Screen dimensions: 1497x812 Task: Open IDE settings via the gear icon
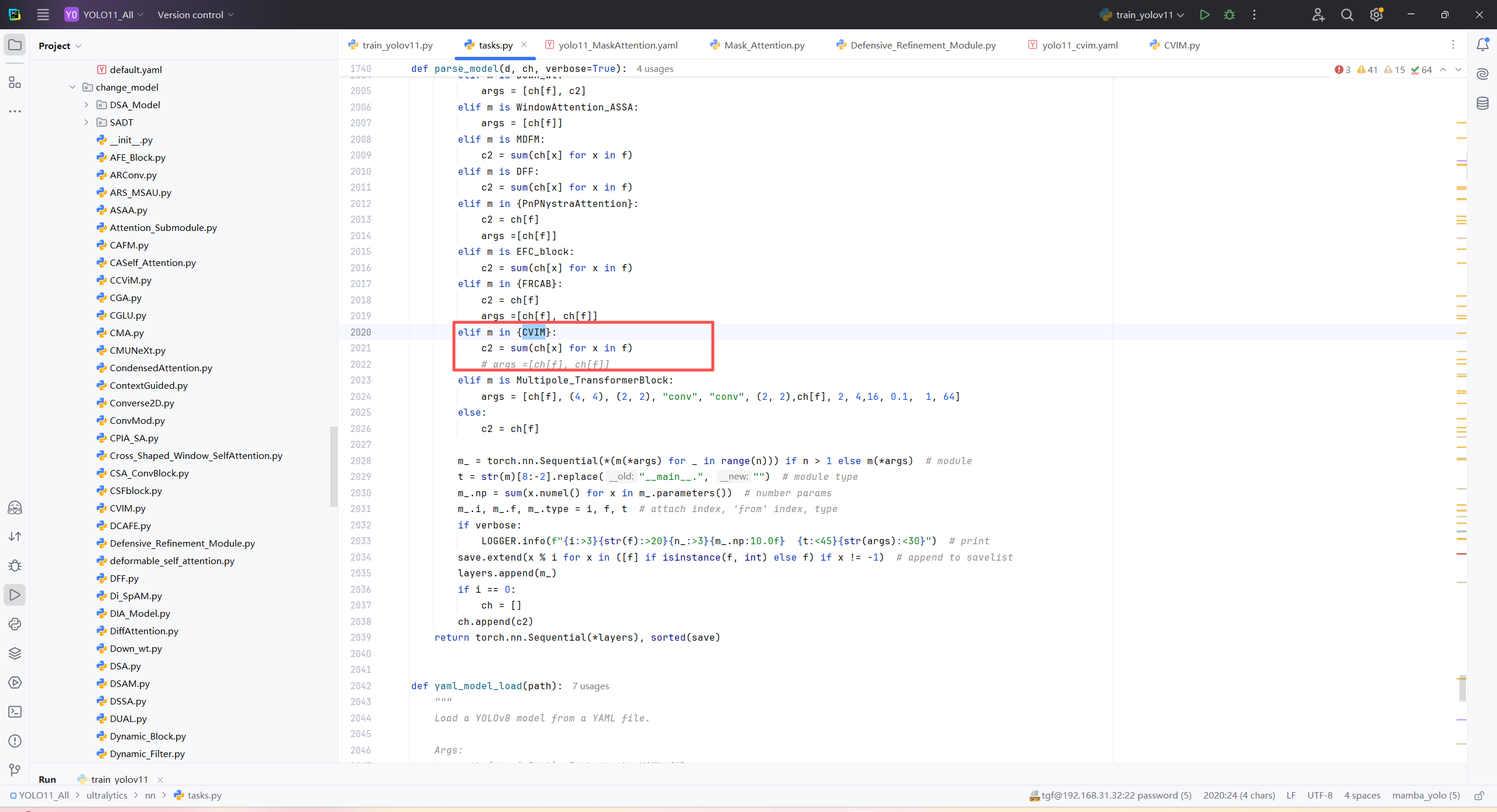pos(1376,15)
